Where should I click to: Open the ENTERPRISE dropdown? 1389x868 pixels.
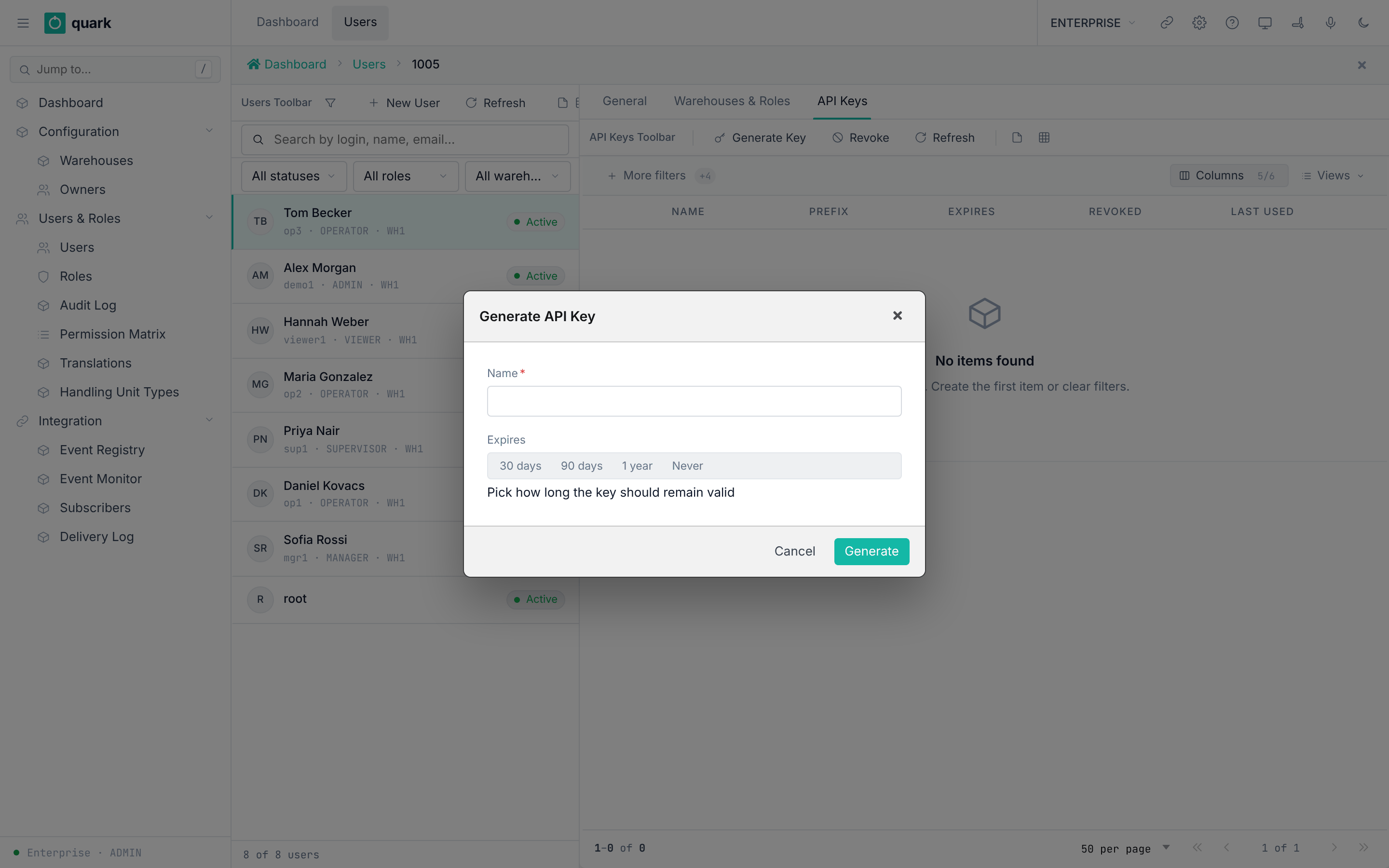click(x=1093, y=23)
